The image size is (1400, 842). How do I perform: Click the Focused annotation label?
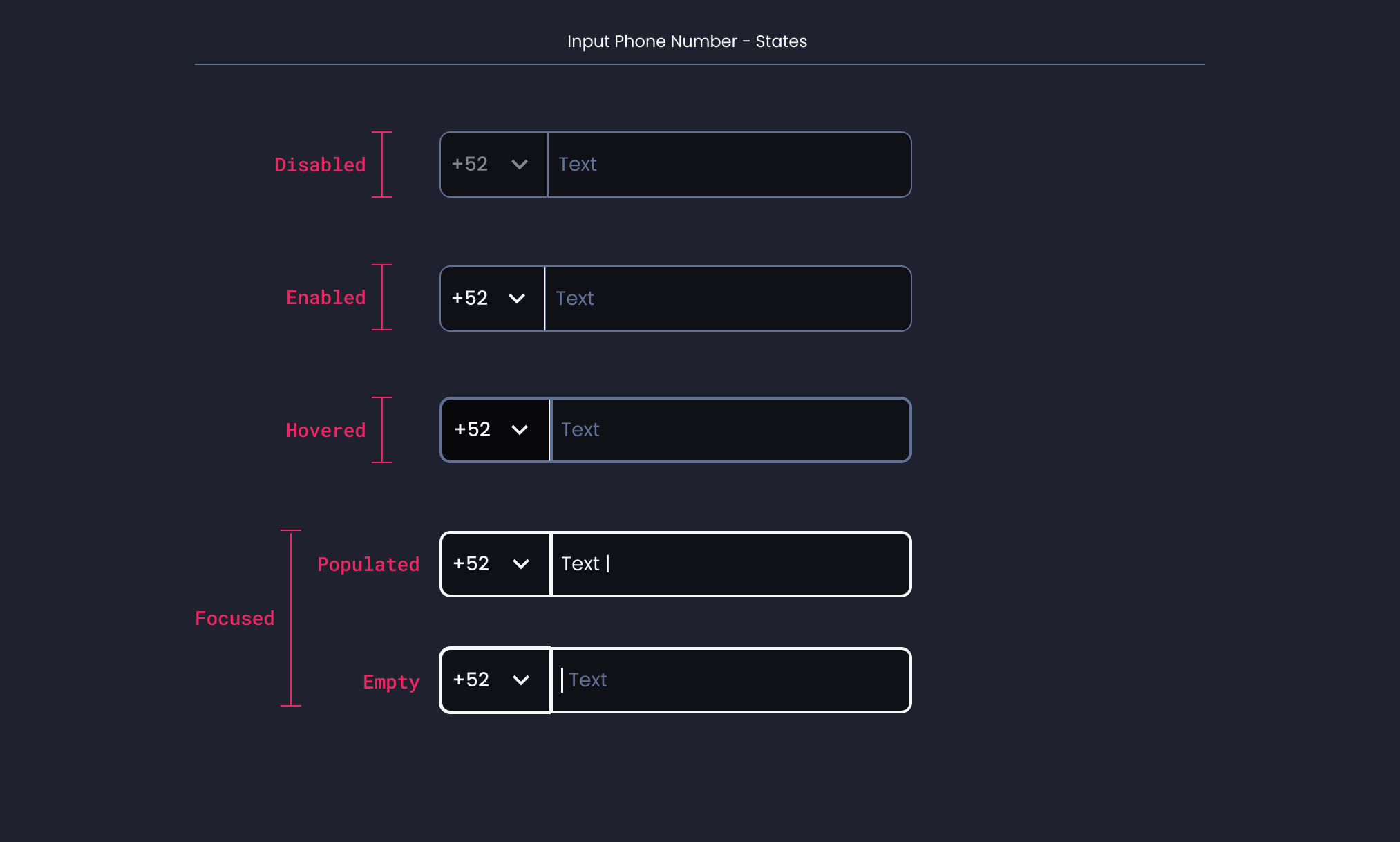[234, 618]
